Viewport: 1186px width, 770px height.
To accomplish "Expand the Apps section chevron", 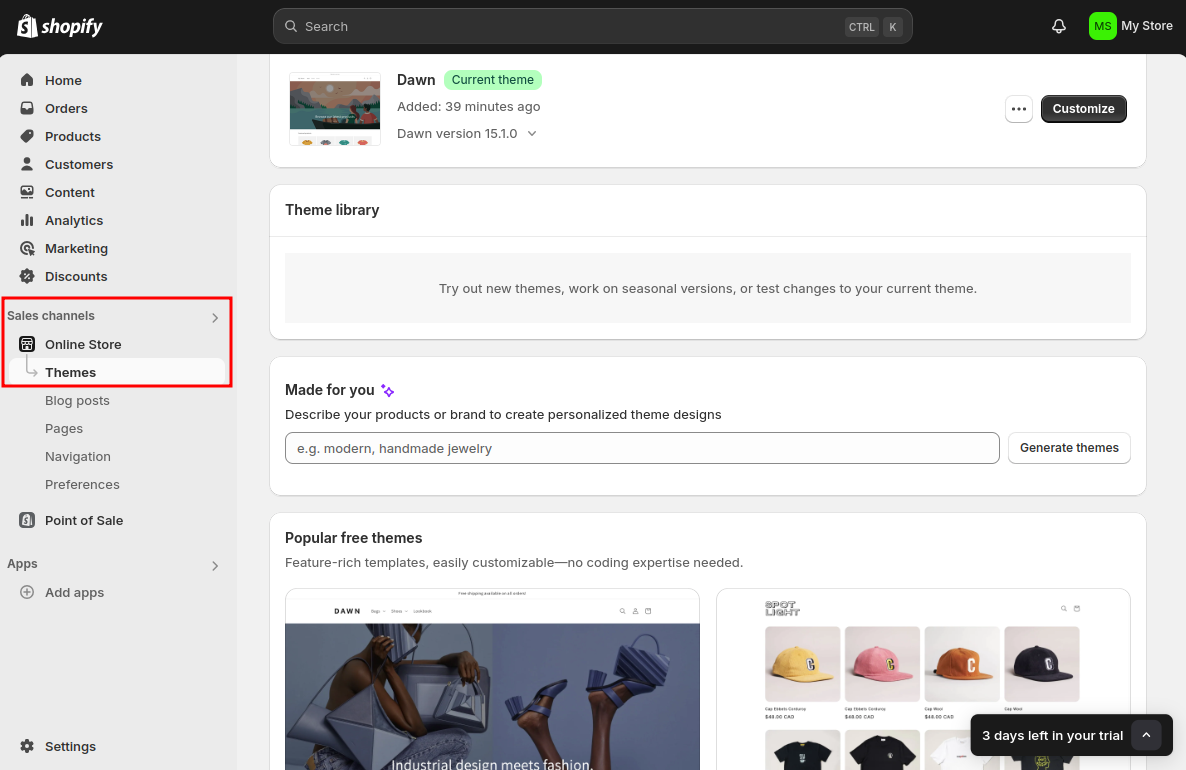I will coord(215,566).
